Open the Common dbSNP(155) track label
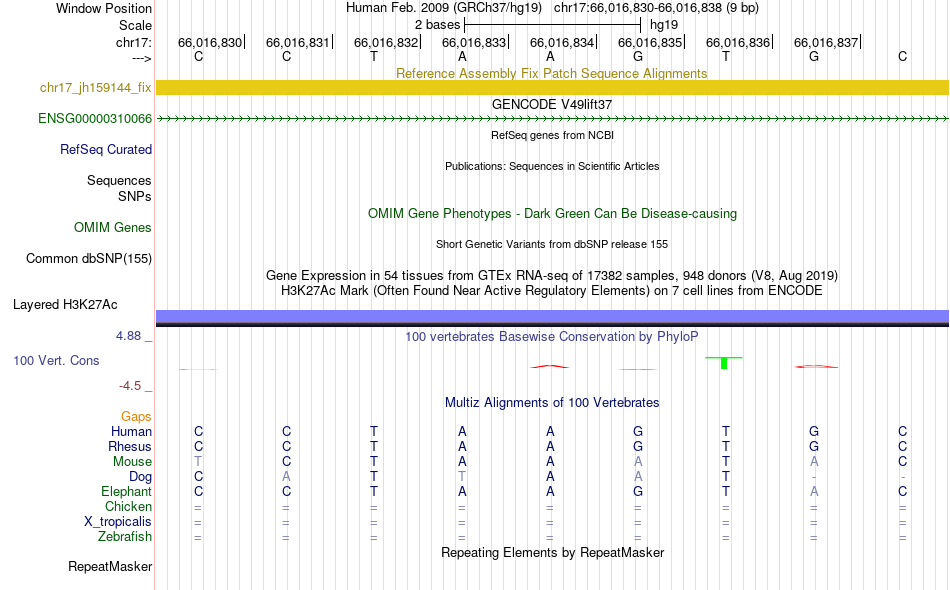950x590 pixels. 88,259
